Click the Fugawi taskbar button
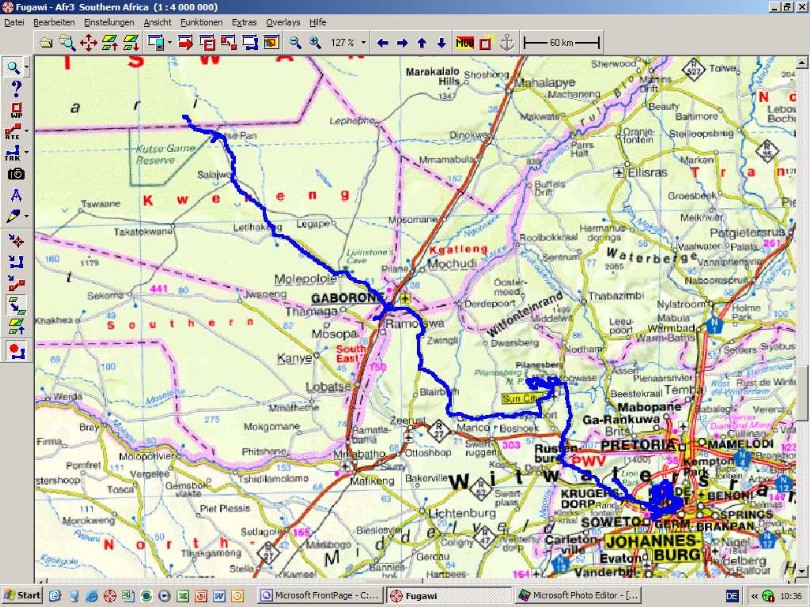This screenshot has height=607, width=810. (449, 595)
